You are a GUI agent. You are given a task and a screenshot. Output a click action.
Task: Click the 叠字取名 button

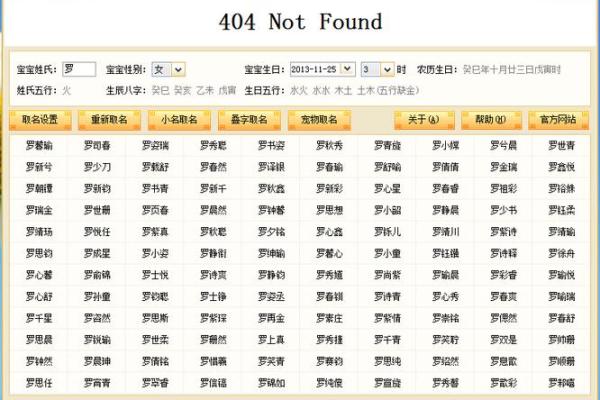coord(249,120)
